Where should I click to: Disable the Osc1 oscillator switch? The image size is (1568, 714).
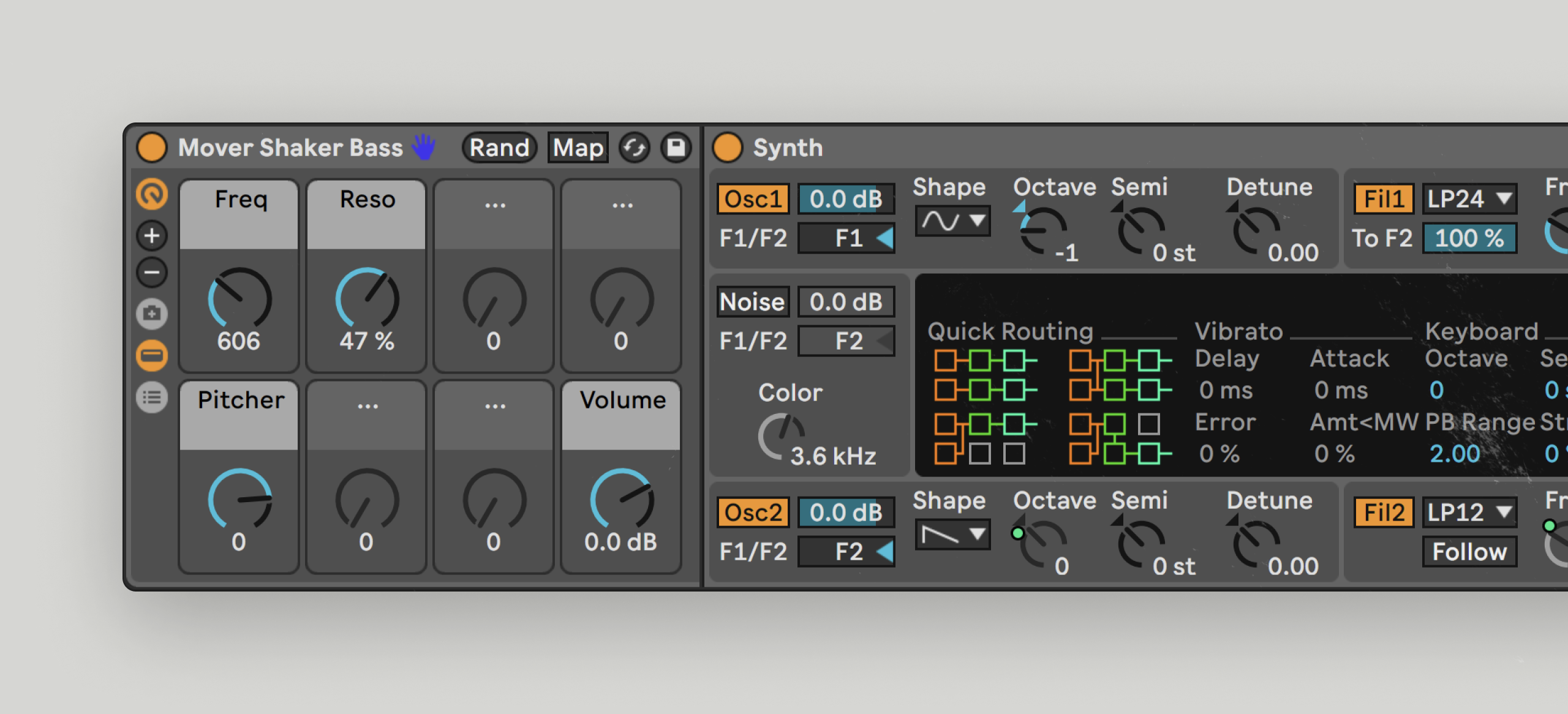[753, 199]
